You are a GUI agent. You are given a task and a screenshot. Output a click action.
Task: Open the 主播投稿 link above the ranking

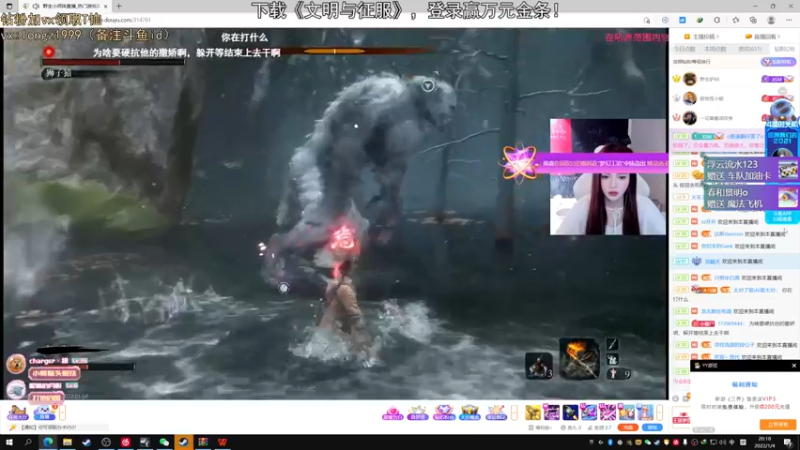[702, 37]
